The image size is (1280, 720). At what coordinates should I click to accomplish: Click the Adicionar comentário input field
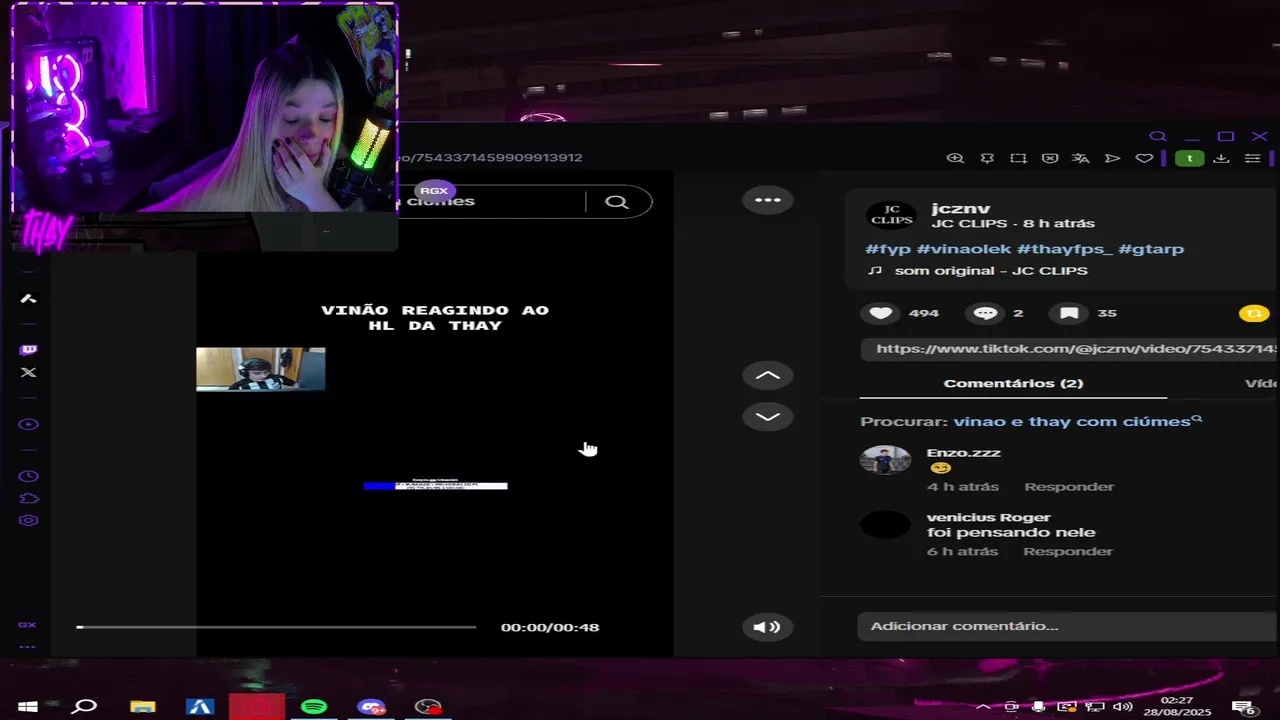coord(1067,626)
